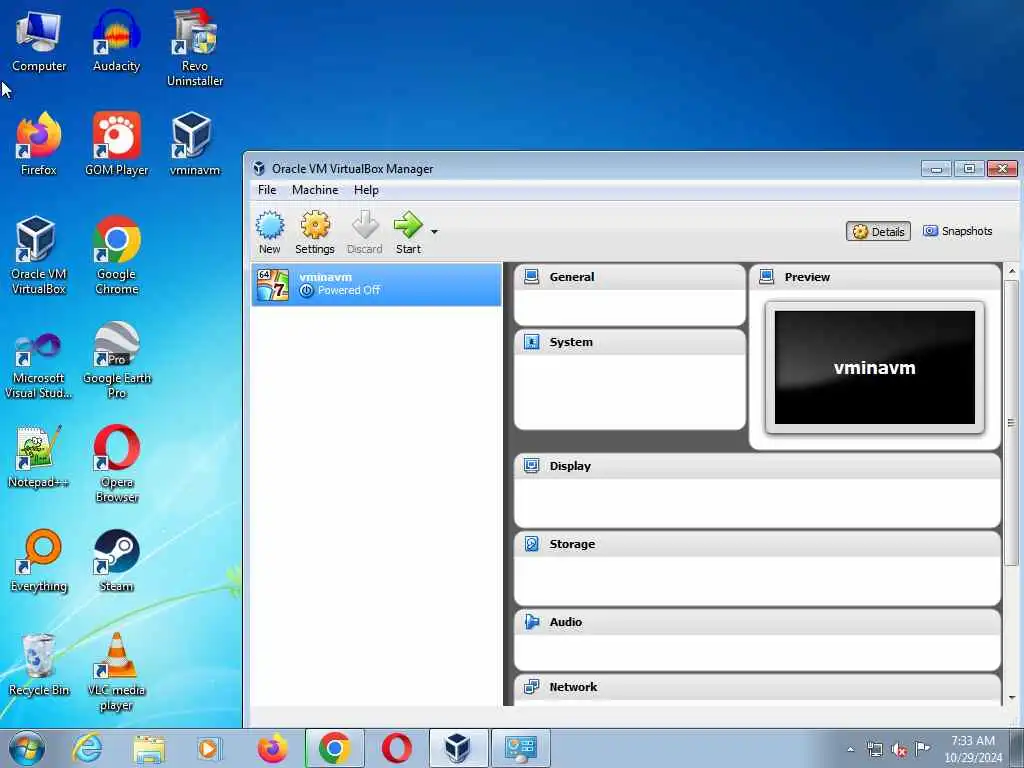Click the Action Center flag tray icon
Screen dimensions: 1024x768
pos(922,748)
